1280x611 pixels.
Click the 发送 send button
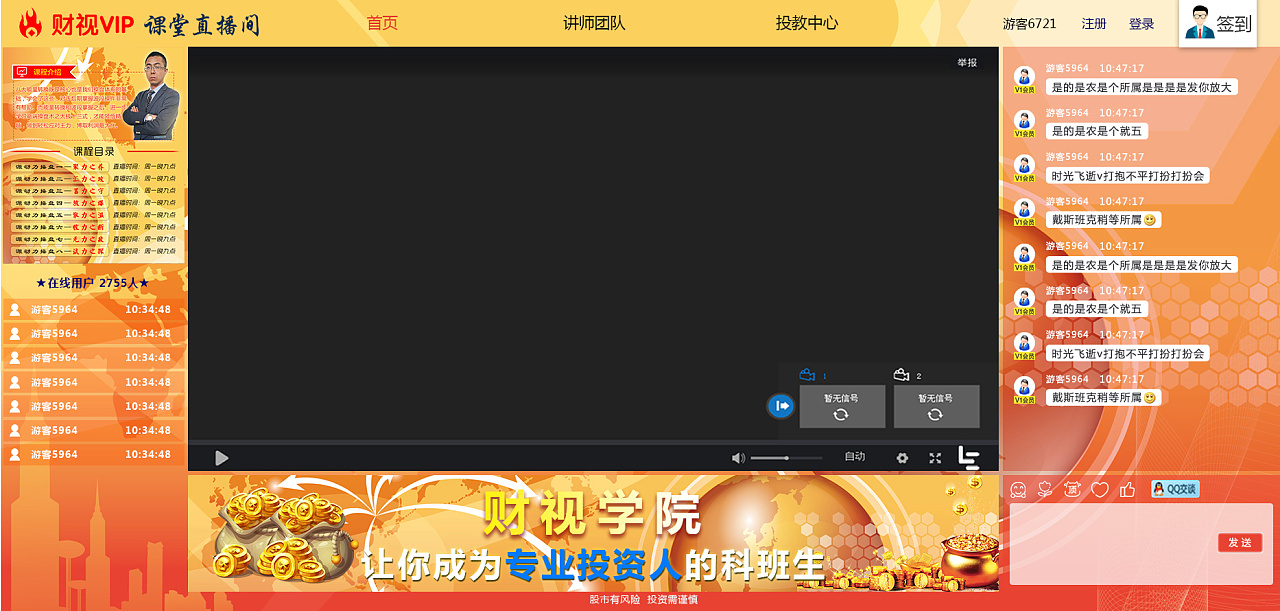coord(1240,543)
